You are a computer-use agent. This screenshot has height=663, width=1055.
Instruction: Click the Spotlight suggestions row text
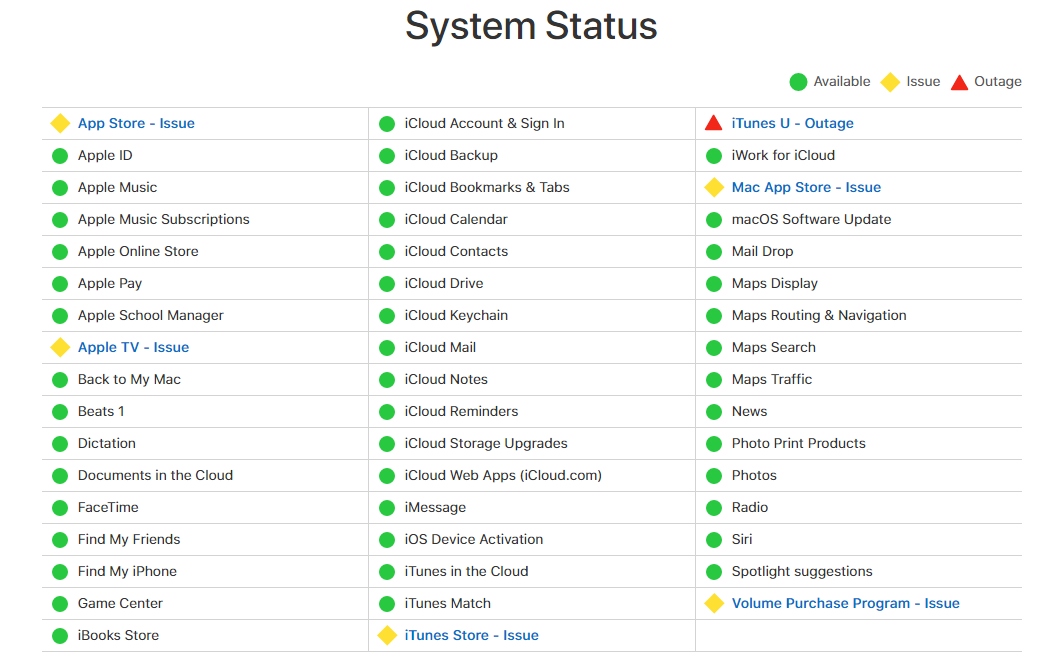point(802,571)
